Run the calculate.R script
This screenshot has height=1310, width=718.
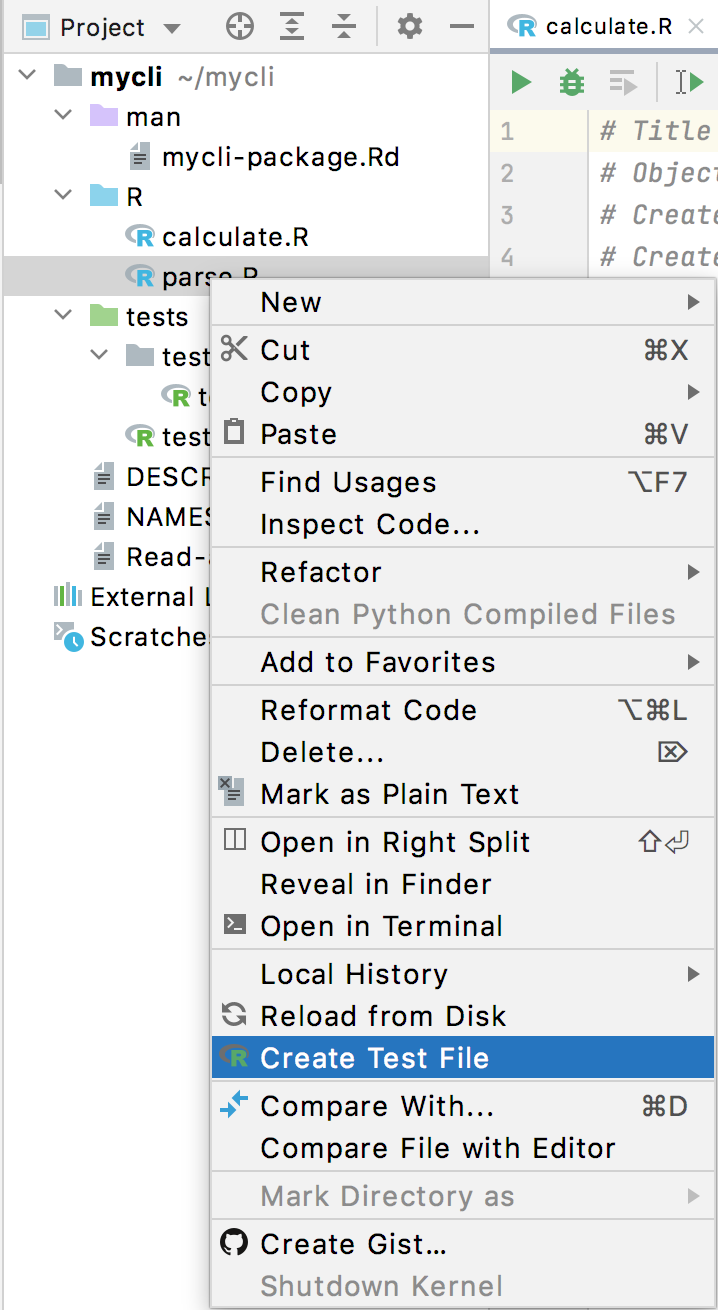[x=519, y=82]
